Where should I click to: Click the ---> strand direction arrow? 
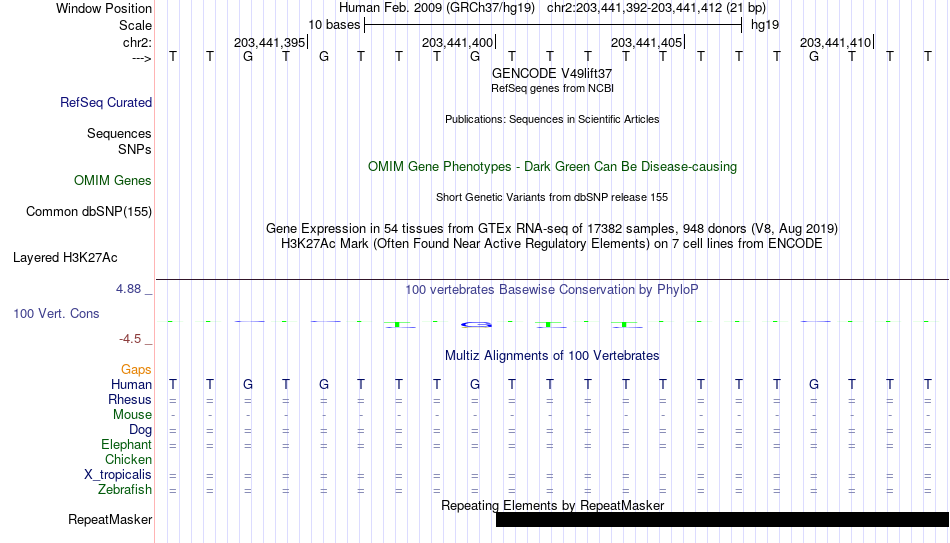pyautogui.click(x=141, y=58)
